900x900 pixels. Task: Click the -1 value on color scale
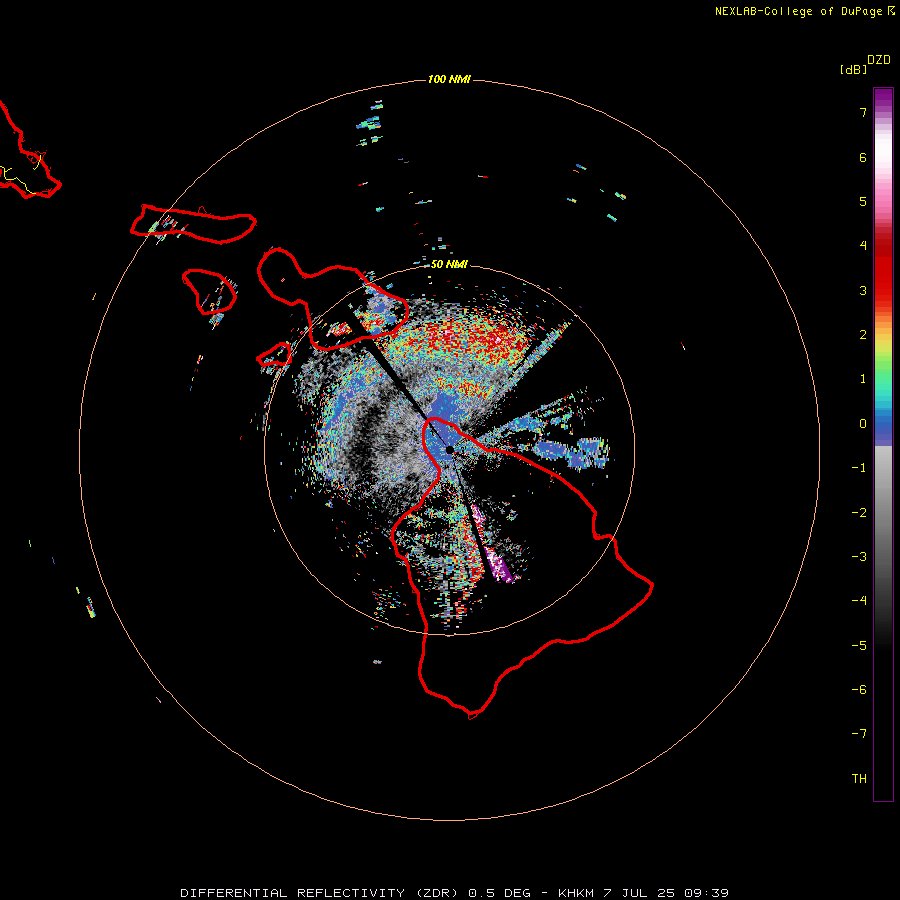coord(859,468)
